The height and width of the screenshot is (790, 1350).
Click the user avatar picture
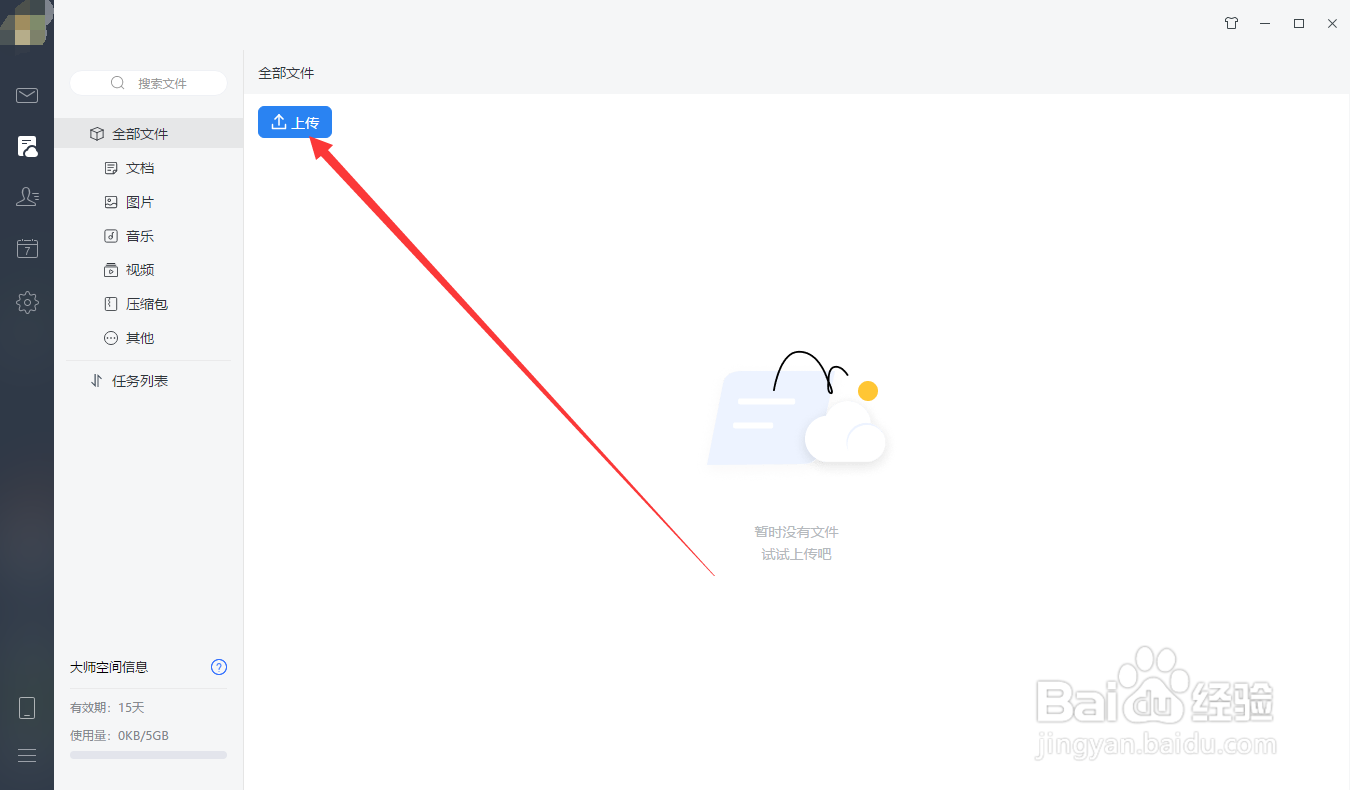pos(27,24)
